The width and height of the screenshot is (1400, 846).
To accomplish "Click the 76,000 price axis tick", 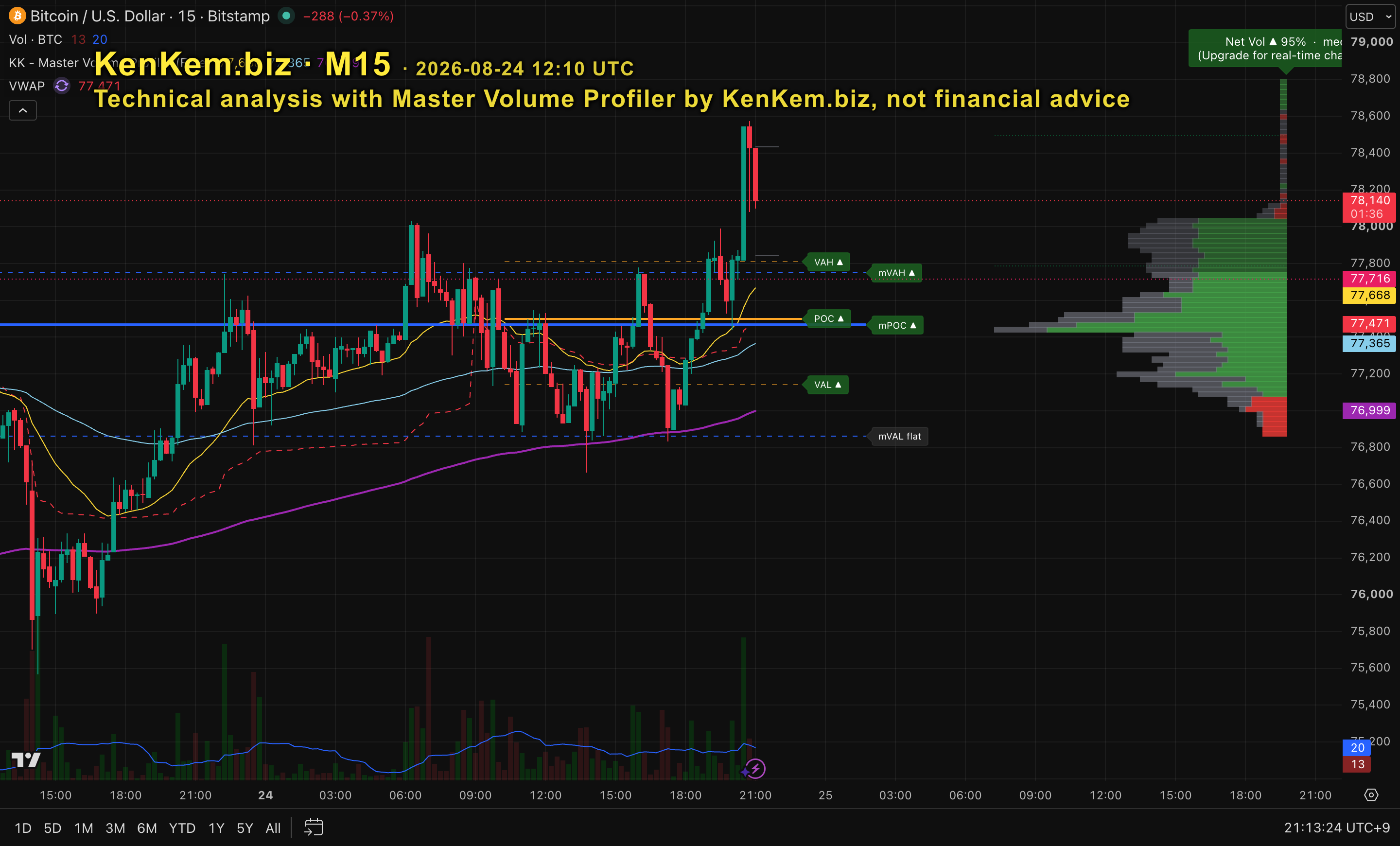I will coord(1372,594).
